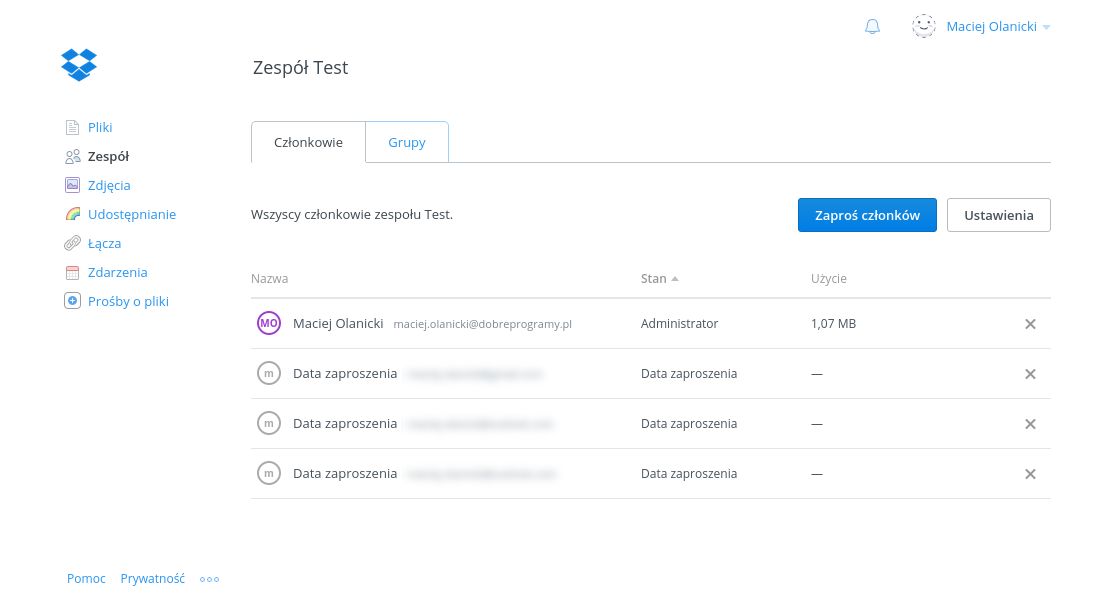1112x599 pixels.
Task: Open team Ustawienia settings button
Action: point(998,215)
